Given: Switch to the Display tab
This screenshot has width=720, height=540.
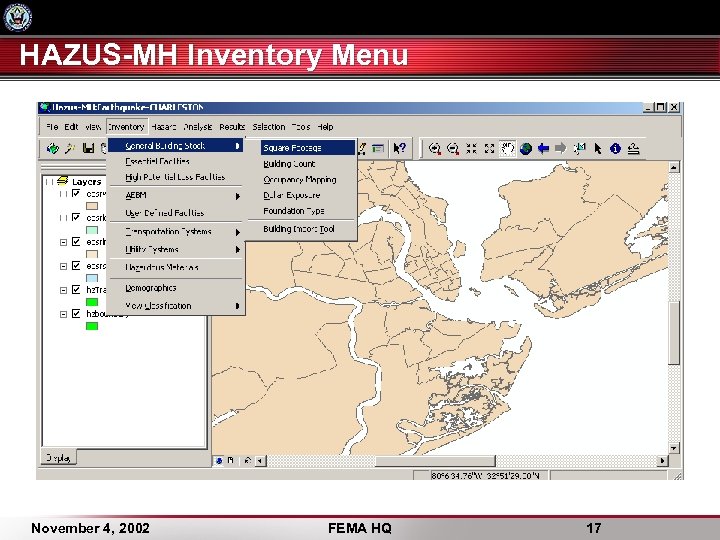Looking at the screenshot, I should (59, 458).
